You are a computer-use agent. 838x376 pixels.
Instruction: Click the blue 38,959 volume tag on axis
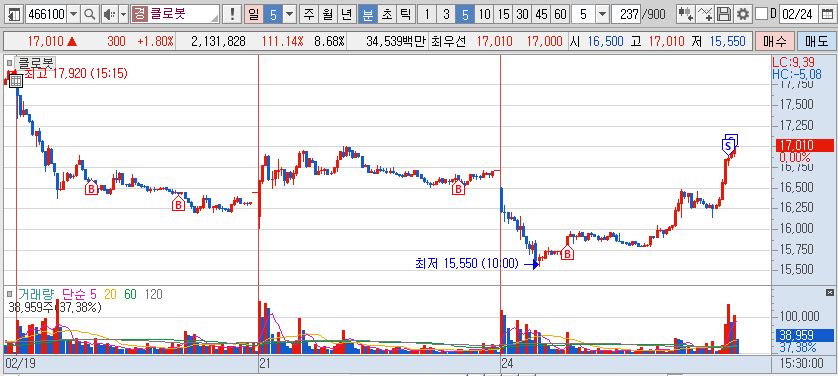pos(803,335)
